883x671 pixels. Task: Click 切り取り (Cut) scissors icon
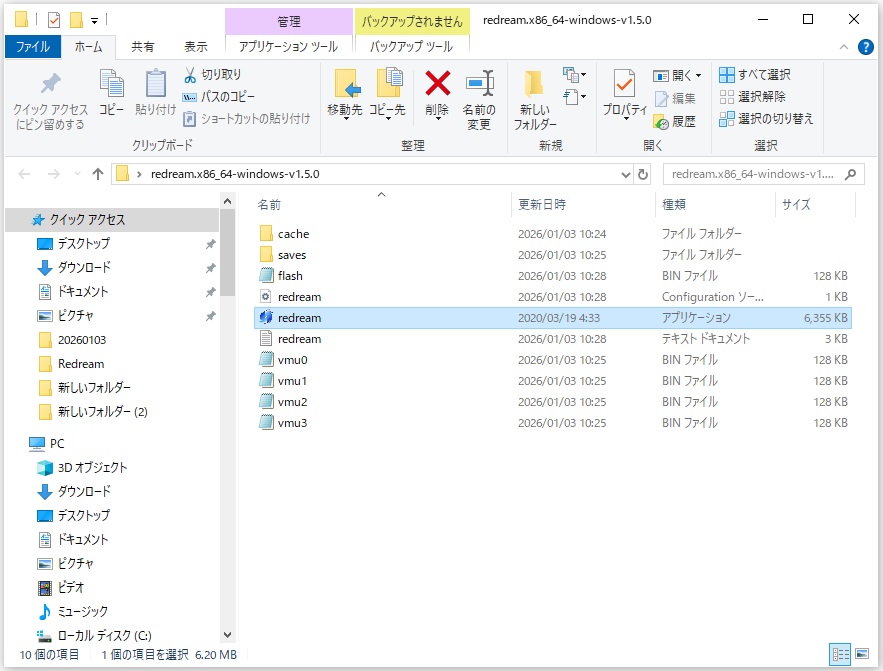[x=190, y=75]
